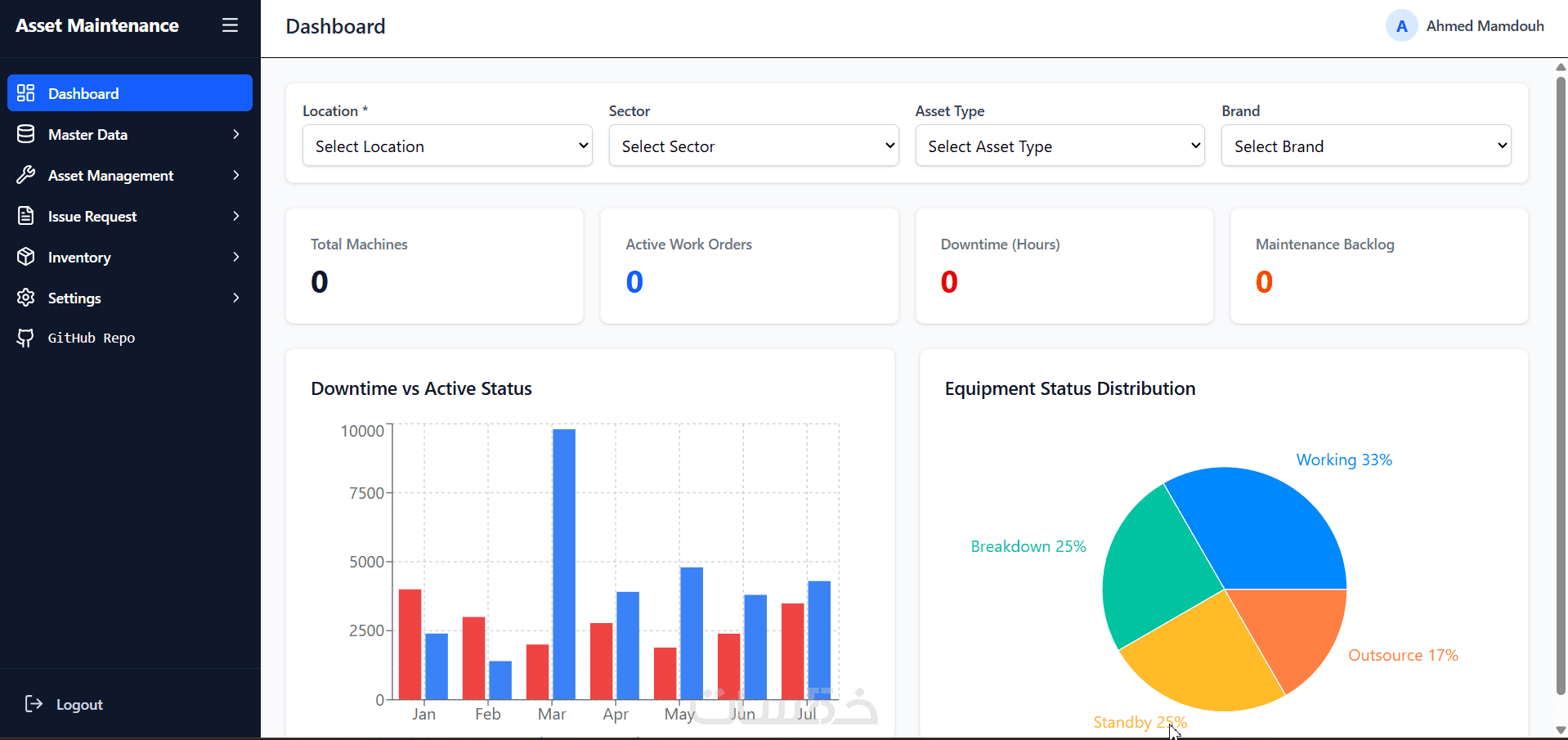Image resolution: width=1568 pixels, height=740 pixels.
Task: Open the Asset Management menu item
Action: [x=130, y=175]
